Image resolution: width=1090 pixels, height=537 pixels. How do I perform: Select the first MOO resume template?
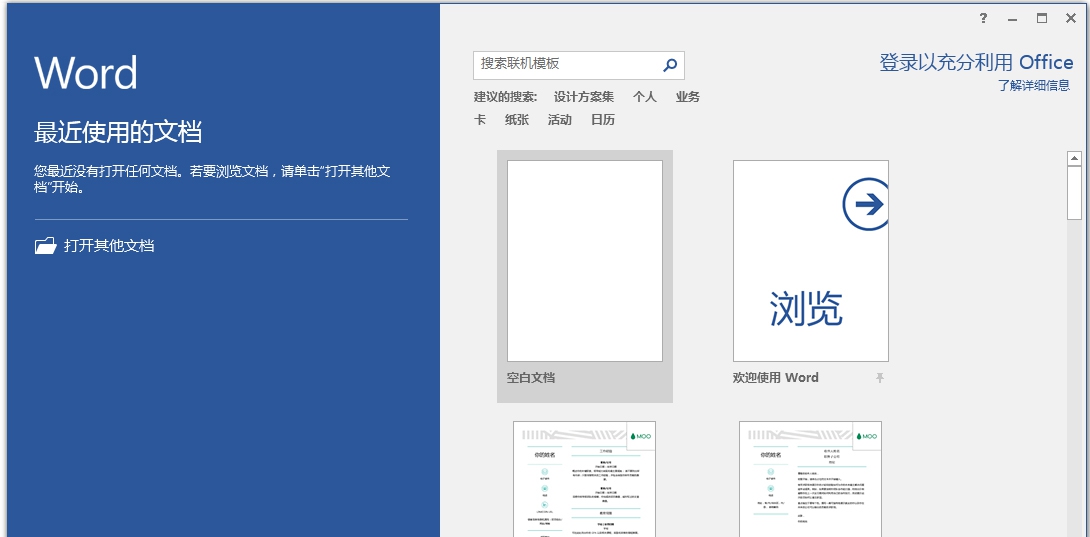[585, 479]
